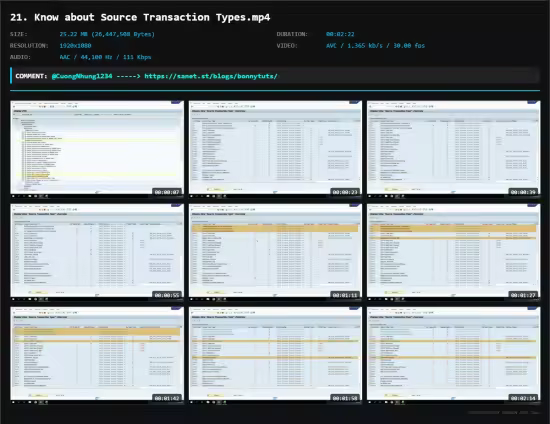The width and height of the screenshot is (550, 424).
Task: View the 00:01:11 preview with orange rows
Action: coord(275,252)
